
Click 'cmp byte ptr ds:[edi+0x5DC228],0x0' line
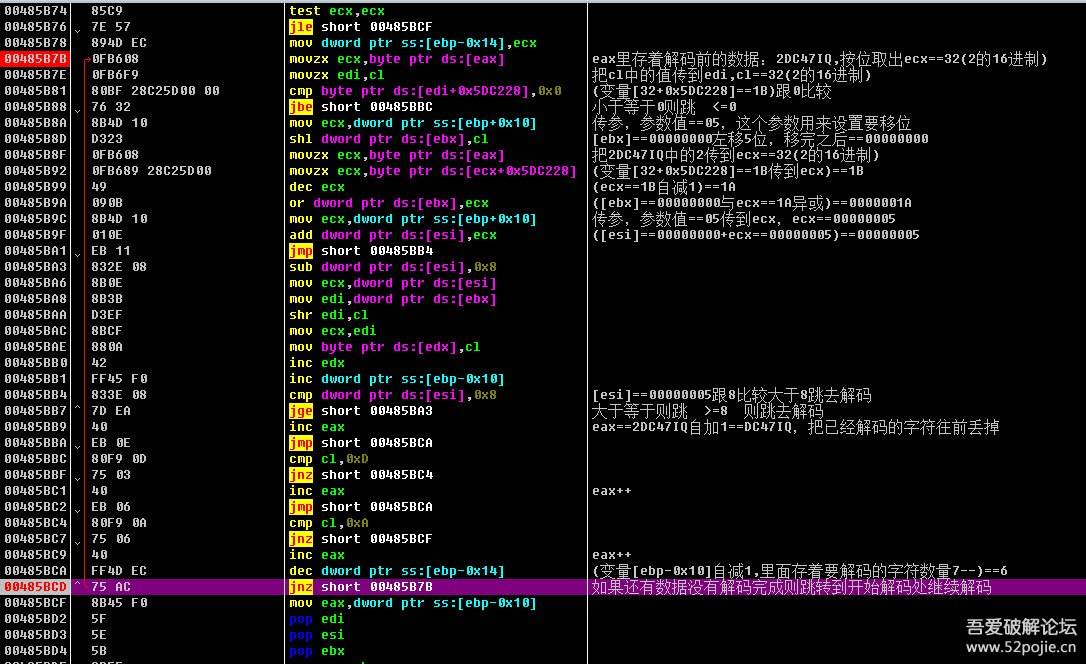(x=425, y=91)
